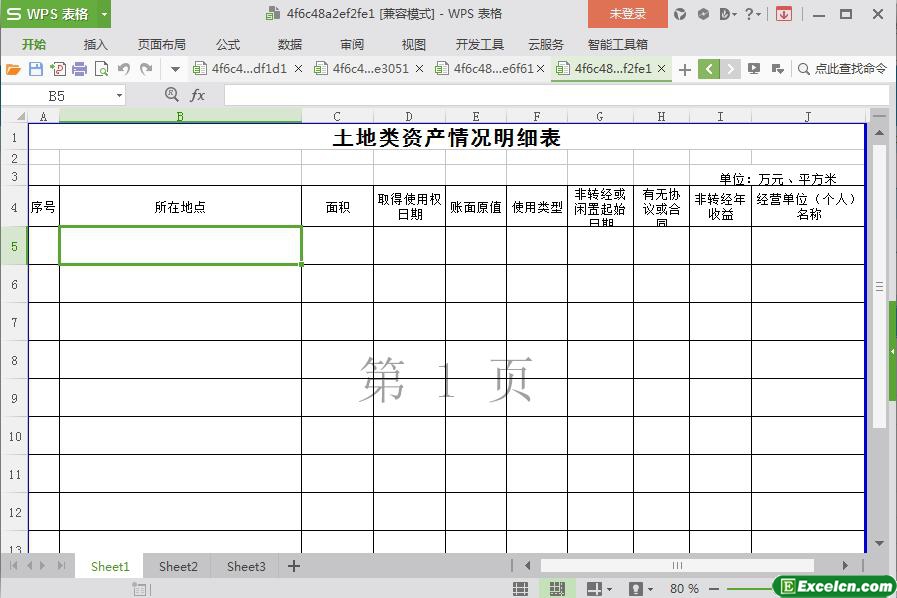Switch to normal view in the status bar

click(x=521, y=589)
